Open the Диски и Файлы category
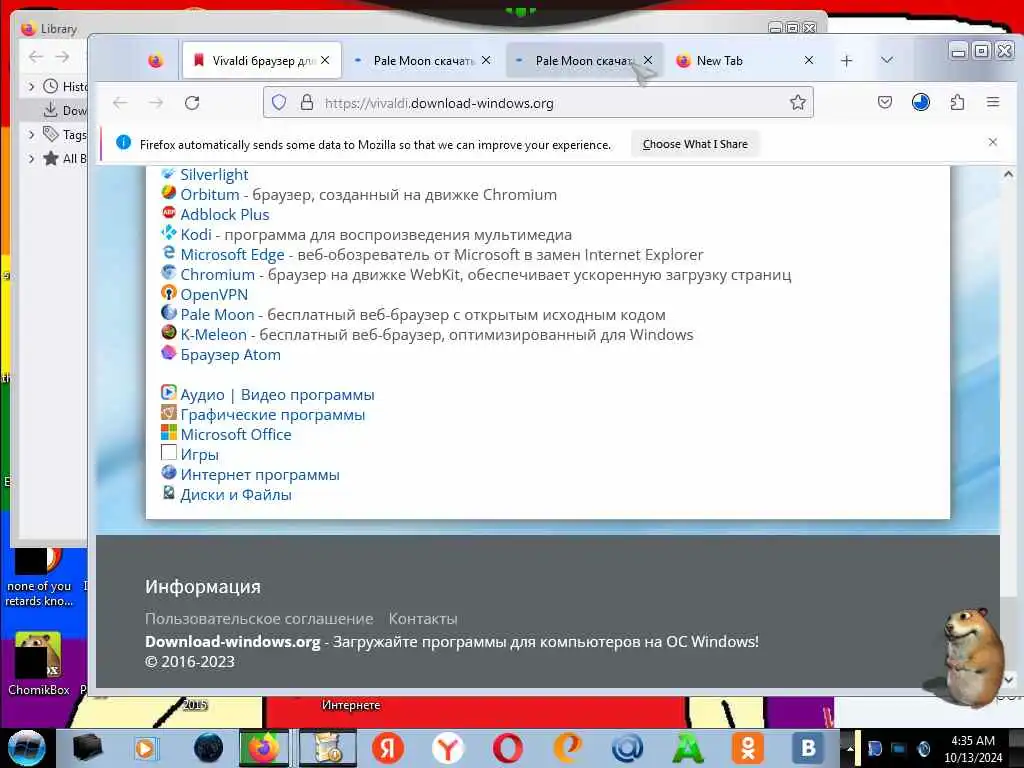Screen dimensions: 1024x768 click(236, 495)
